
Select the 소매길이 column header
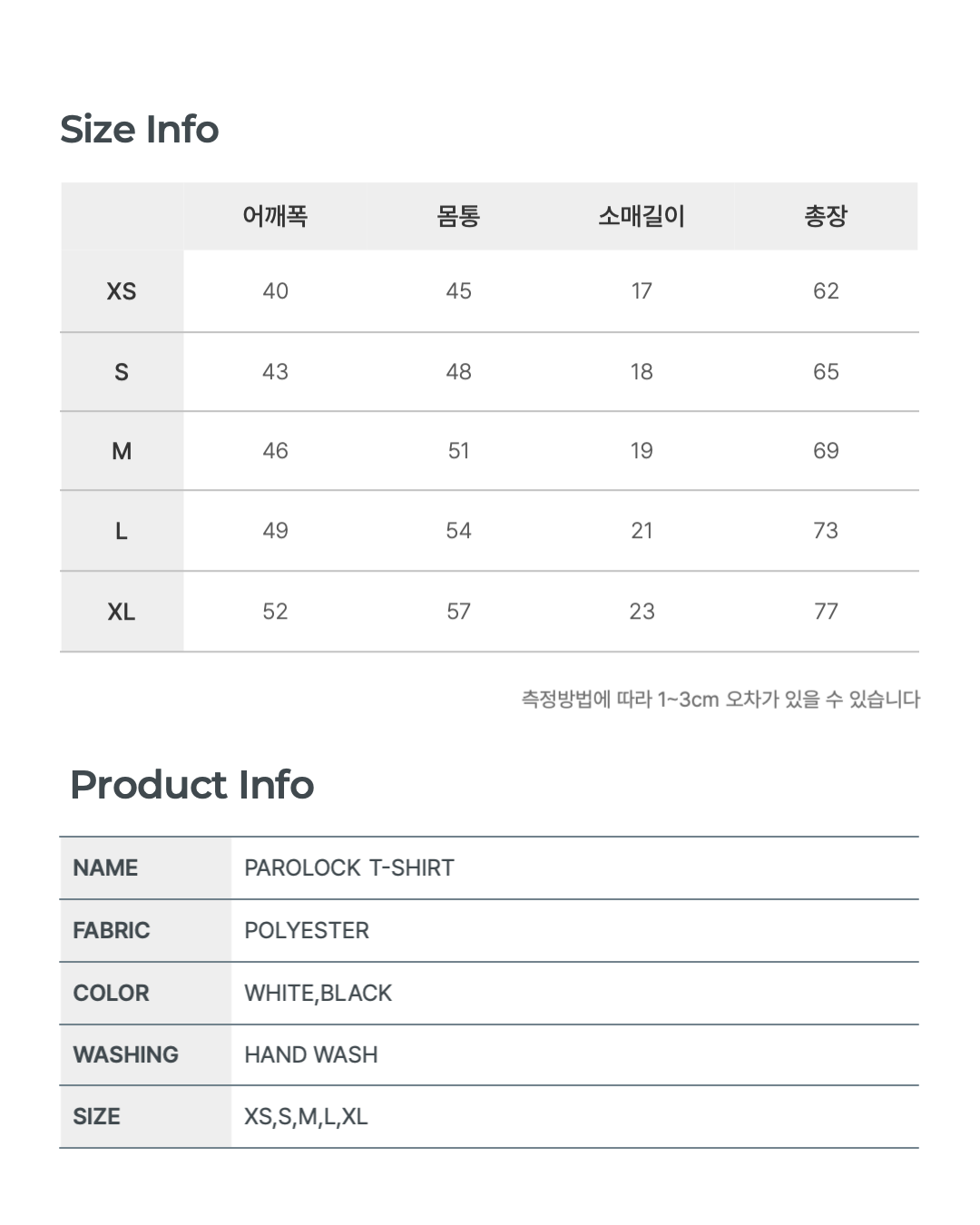pyautogui.click(x=642, y=216)
